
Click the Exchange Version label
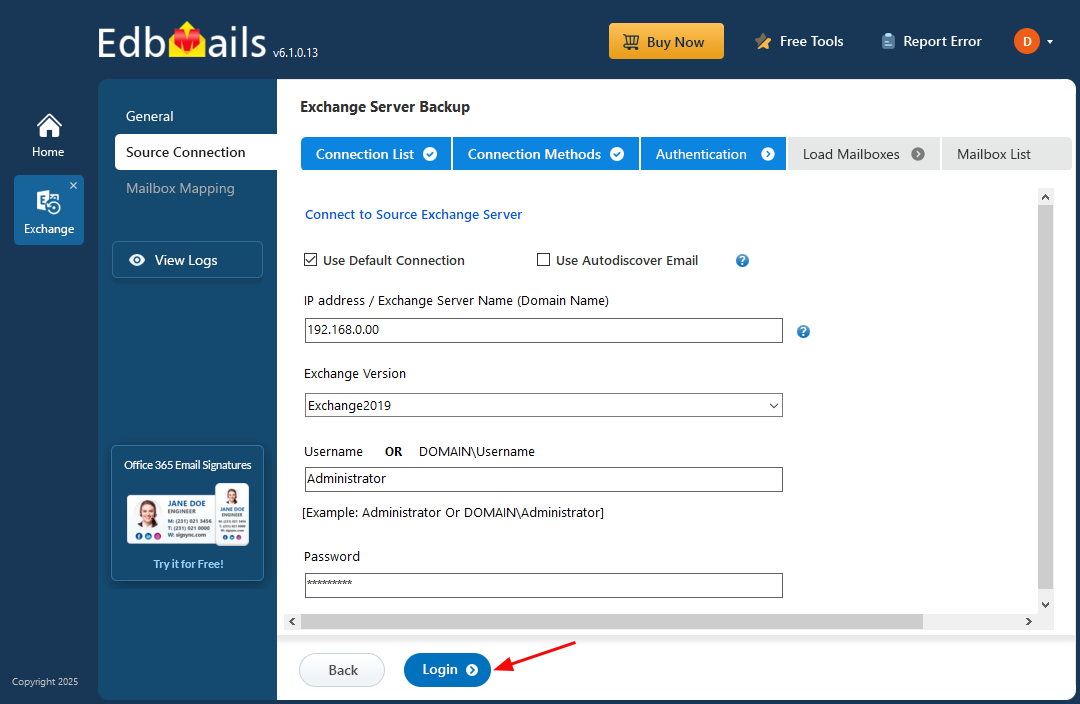[355, 373]
